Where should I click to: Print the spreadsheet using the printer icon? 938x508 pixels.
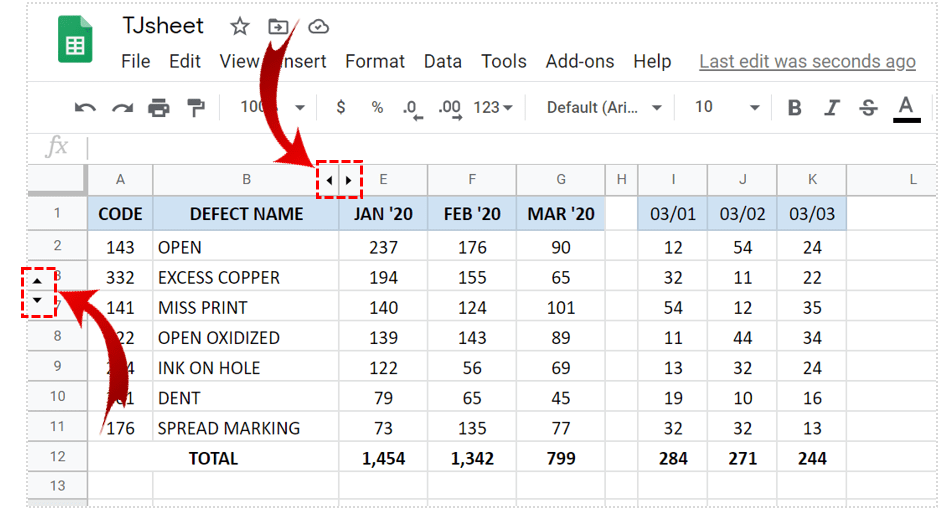pos(159,108)
